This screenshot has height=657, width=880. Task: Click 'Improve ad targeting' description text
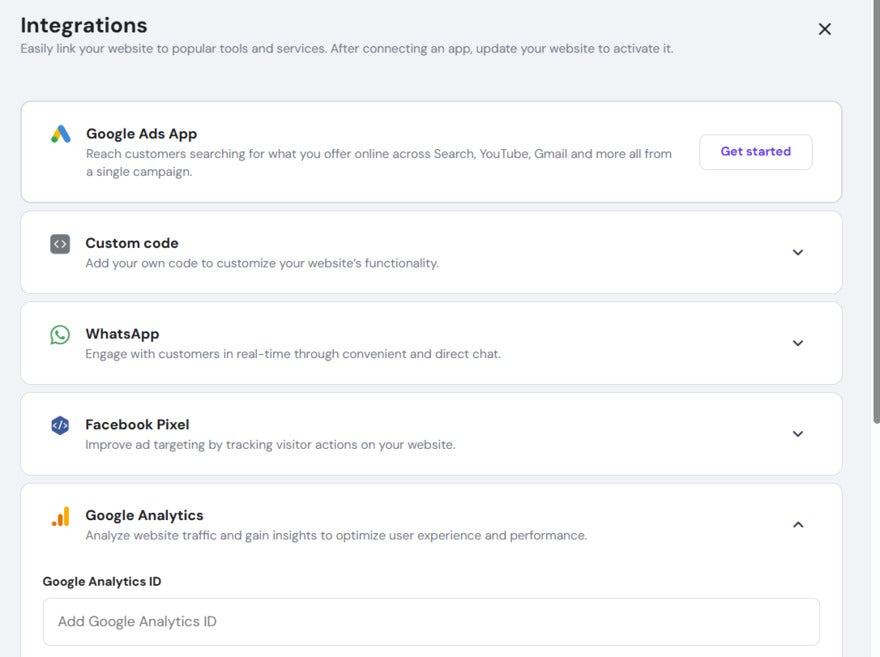(270, 445)
